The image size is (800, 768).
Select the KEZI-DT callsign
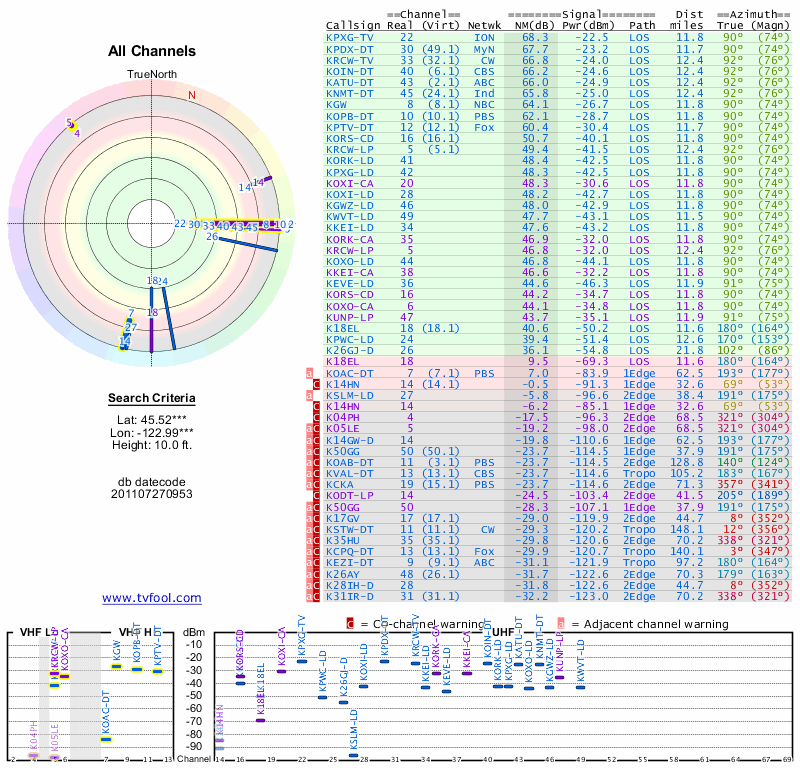[x=350, y=562]
